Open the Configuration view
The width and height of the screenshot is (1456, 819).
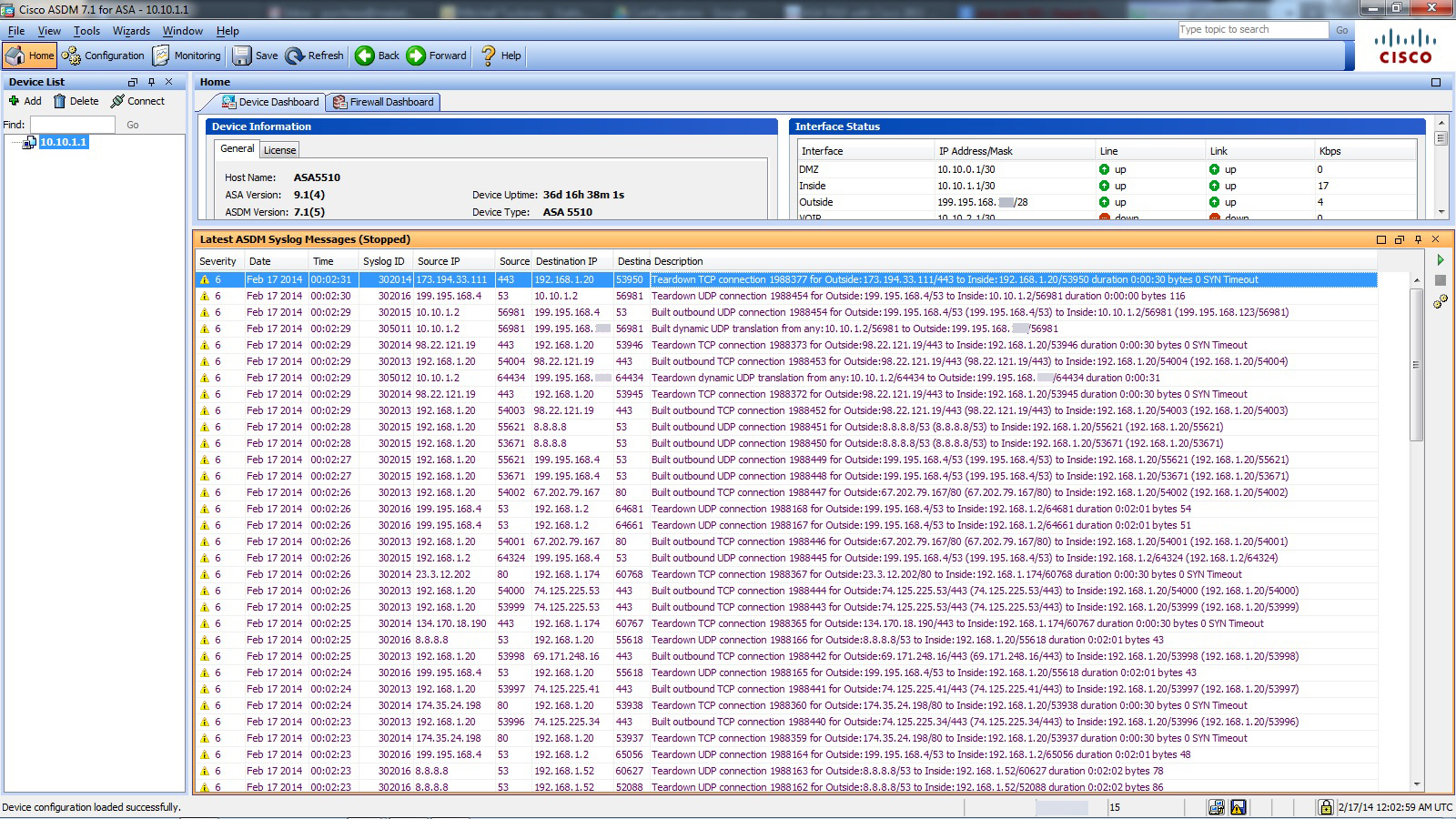click(x=103, y=56)
